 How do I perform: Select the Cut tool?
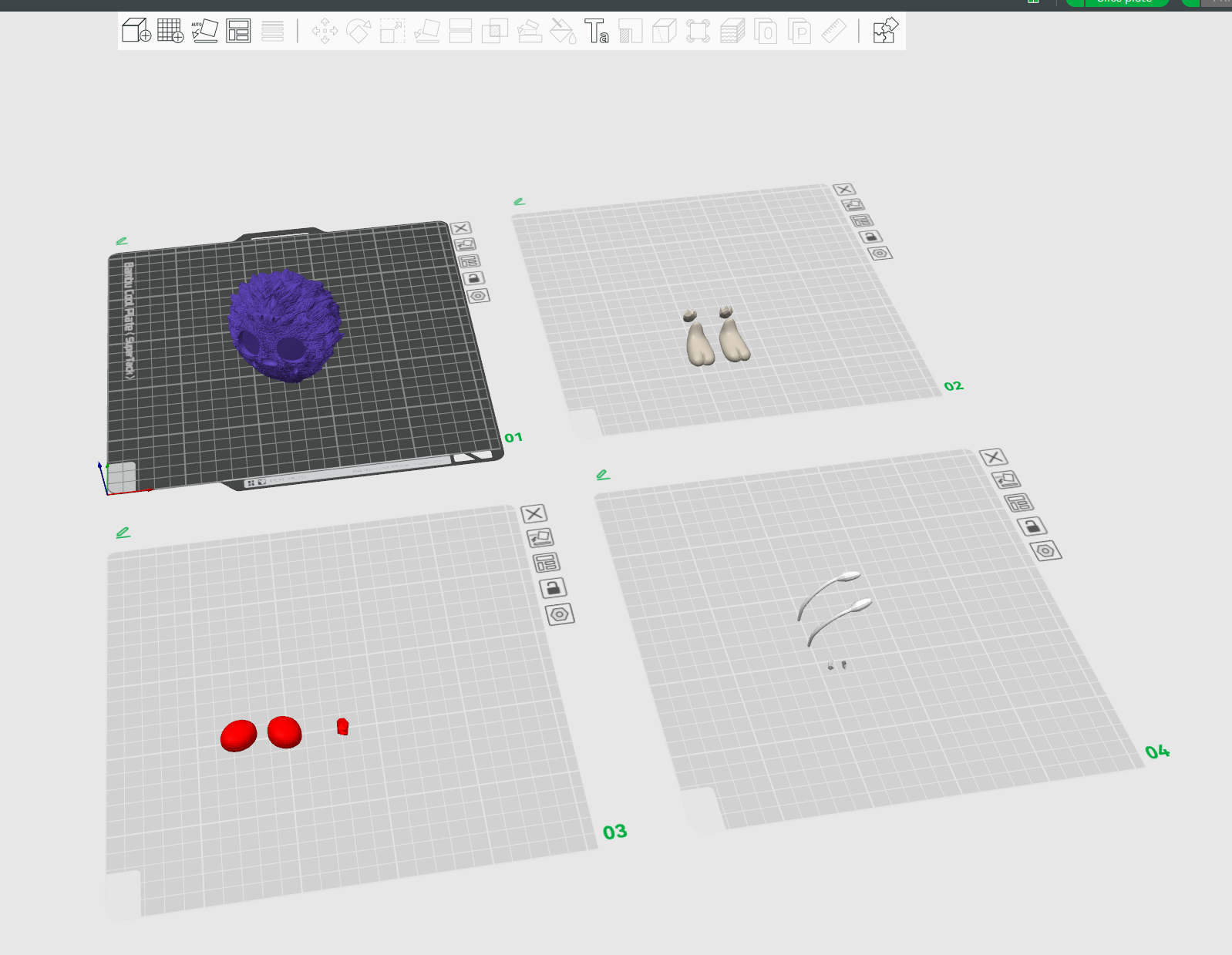click(460, 31)
